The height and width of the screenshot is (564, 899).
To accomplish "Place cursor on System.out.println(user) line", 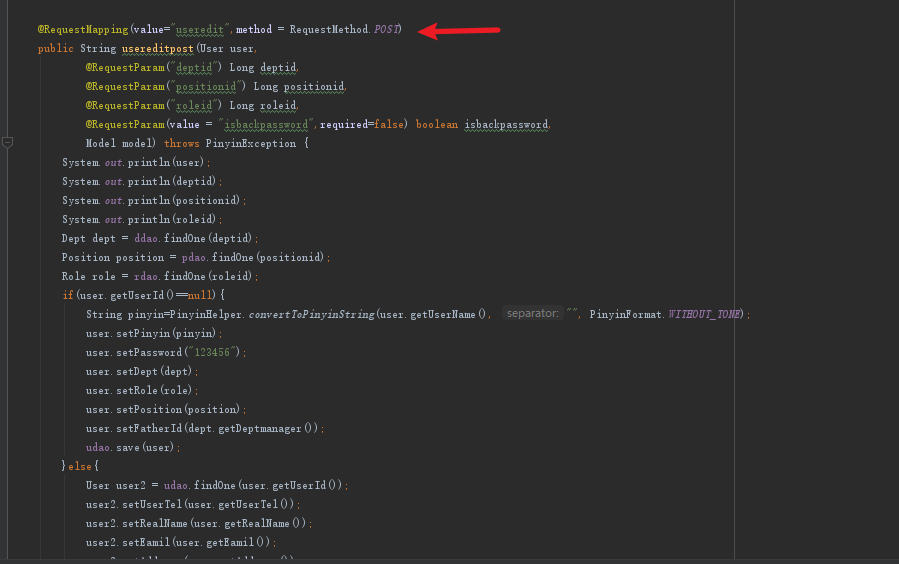I will tap(135, 162).
